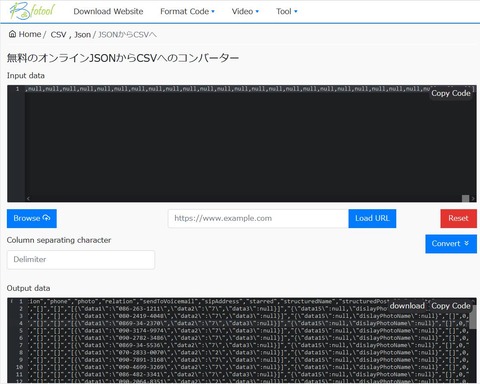Click the output editor vertical scrollbar

473,318
